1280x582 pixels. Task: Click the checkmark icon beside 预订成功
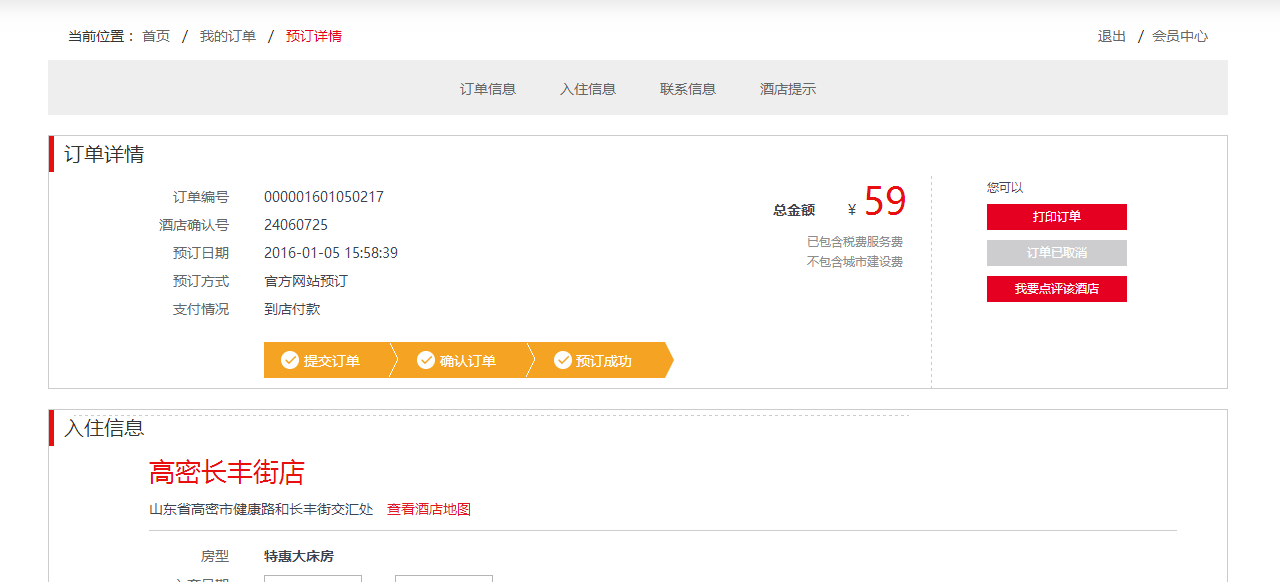[563, 360]
